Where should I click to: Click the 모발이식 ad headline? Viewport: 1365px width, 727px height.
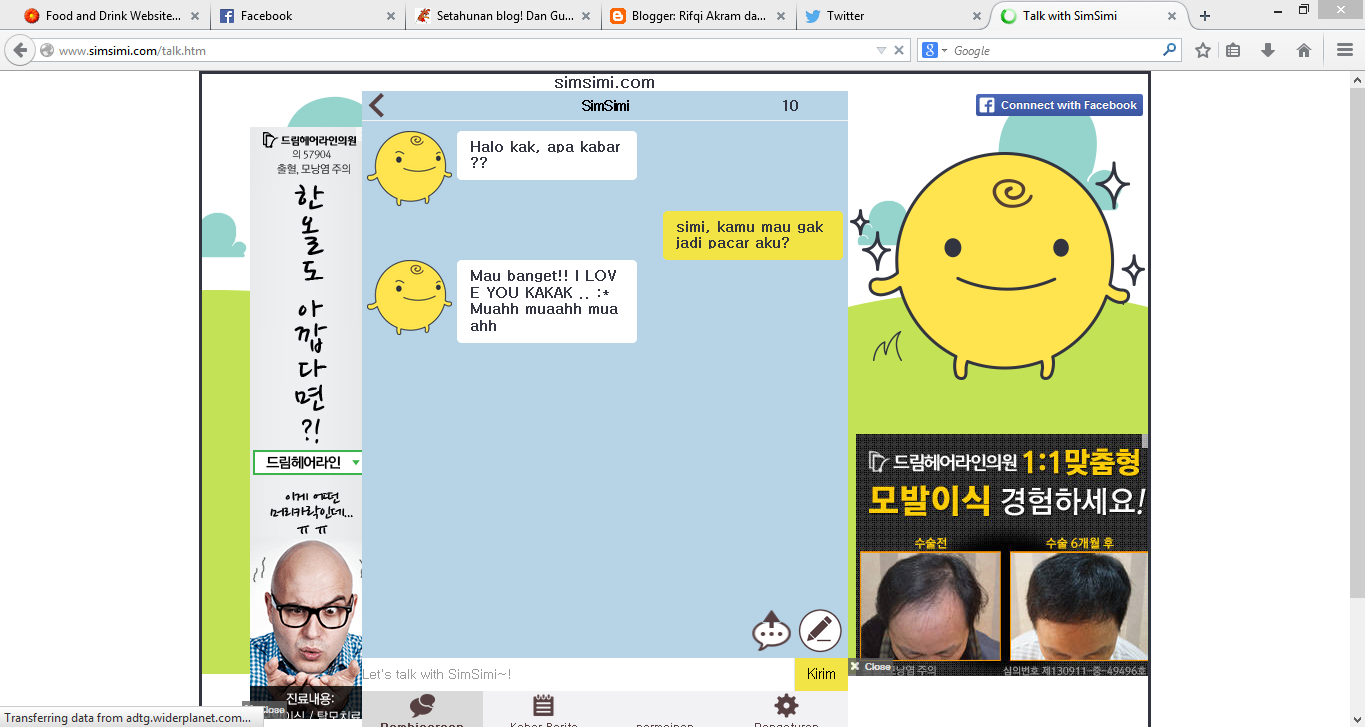coord(929,499)
